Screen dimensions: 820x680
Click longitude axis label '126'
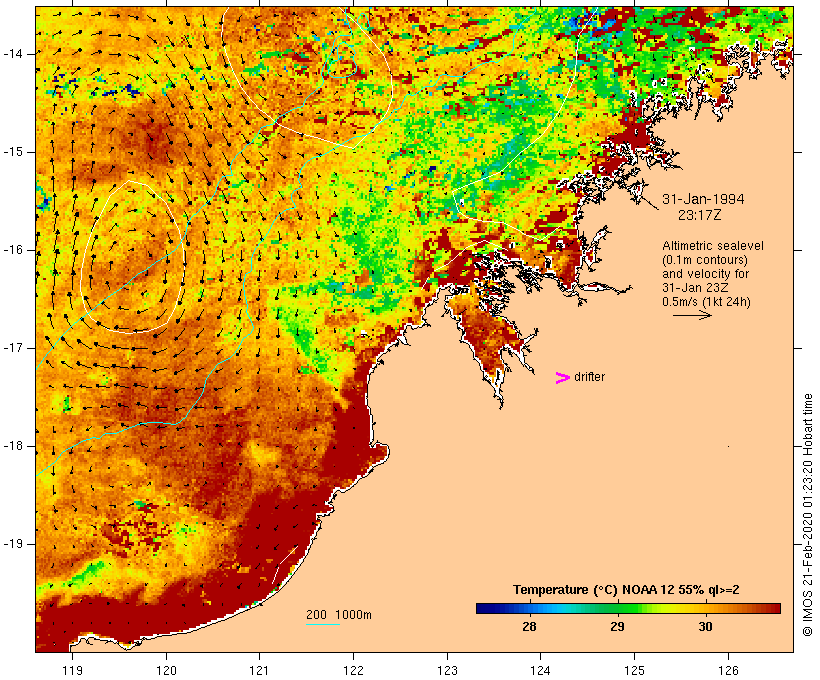pos(728,670)
